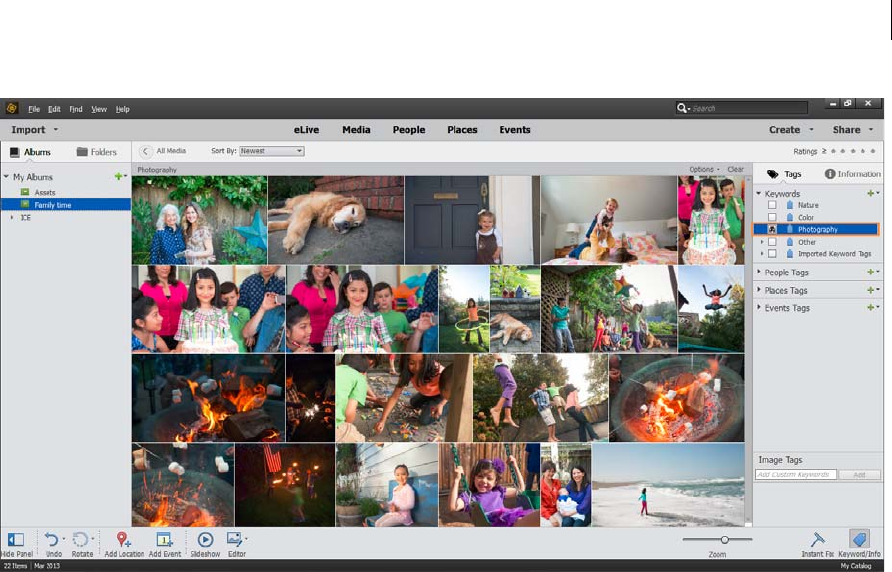Start the Slideshow
892x572 pixels.
[205, 539]
